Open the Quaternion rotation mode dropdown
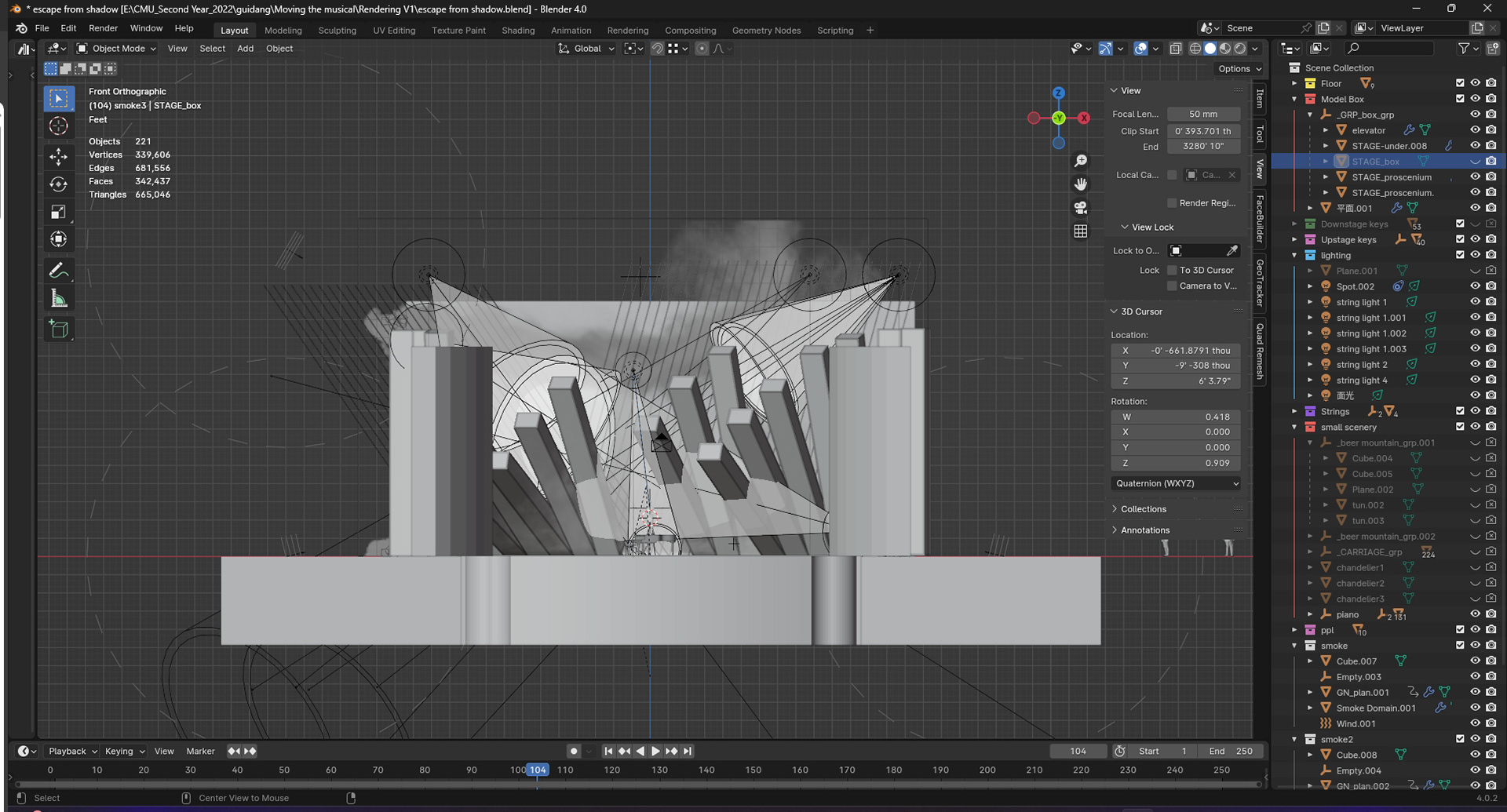This screenshot has height=812, width=1507. [1176, 483]
